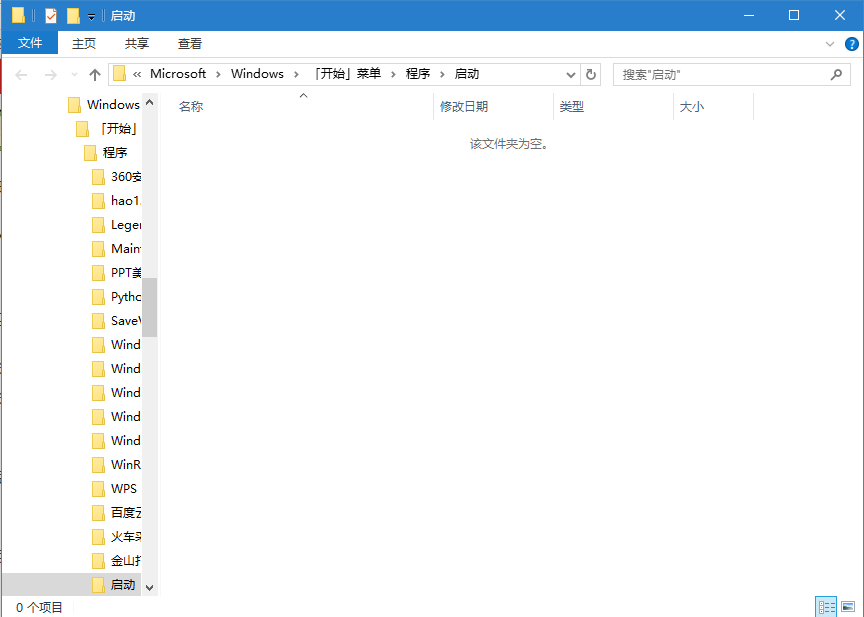This screenshot has height=617, width=864.
Task: Click inside the 搜索"启动" search box
Action: [x=730, y=74]
